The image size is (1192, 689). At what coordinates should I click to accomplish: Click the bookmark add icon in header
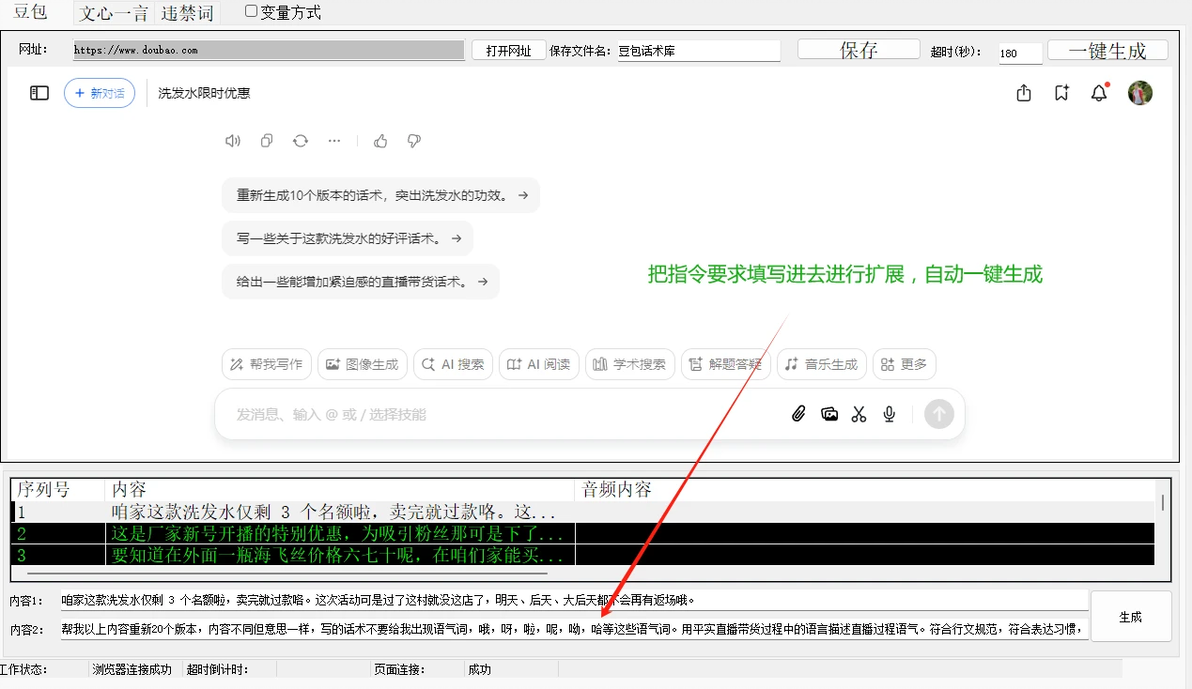tap(1062, 93)
